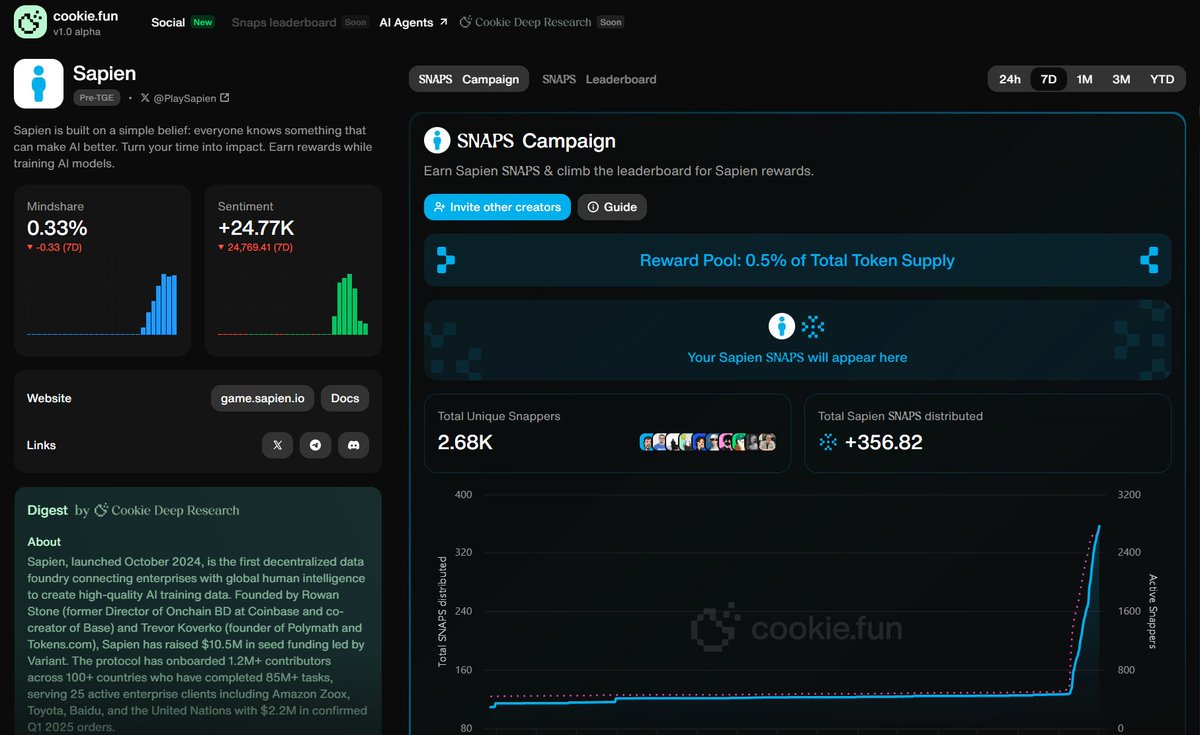Open Sapien's Discord link icon
Viewport: 1200px width, 735px height.
point(353,445)
